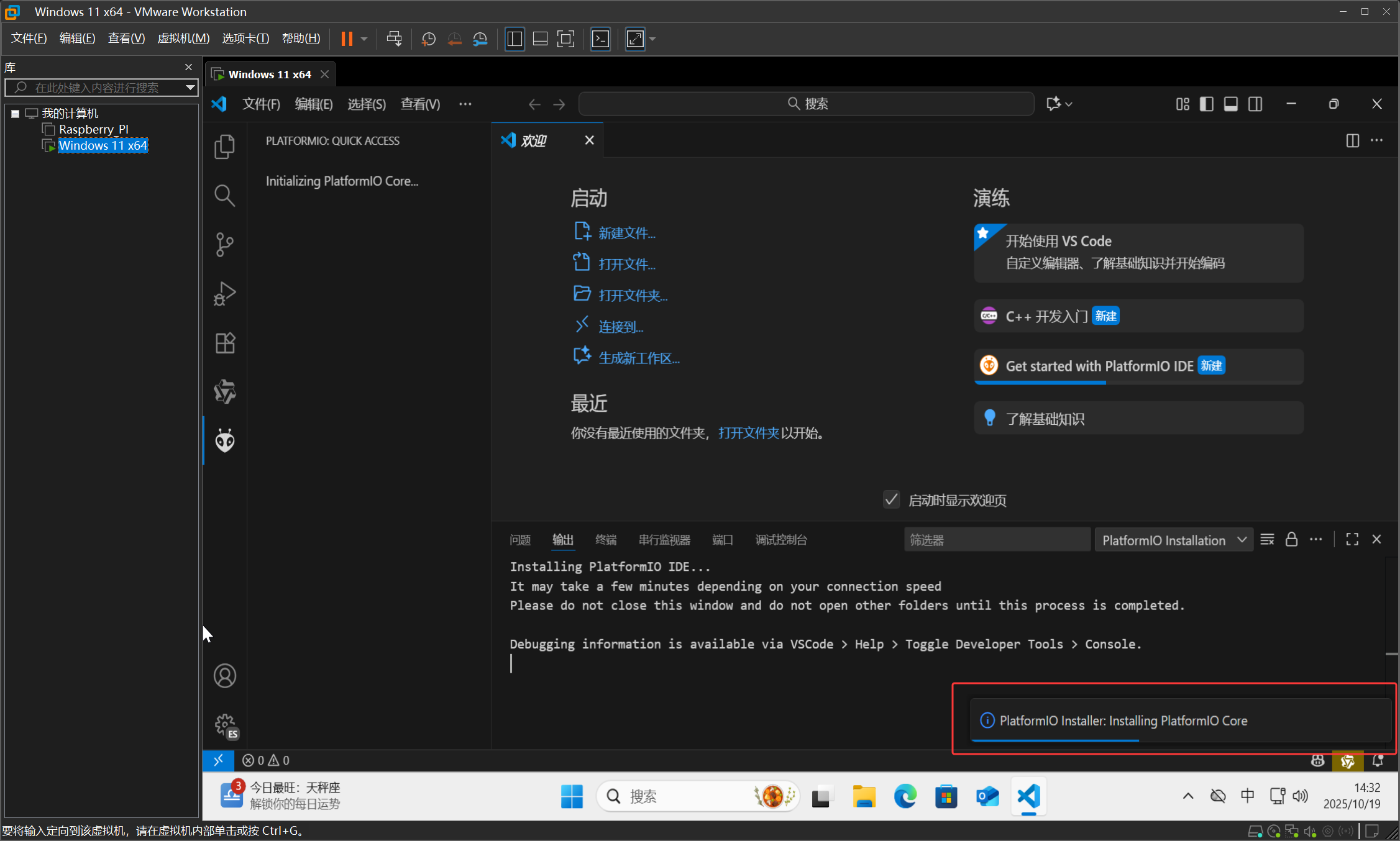
Task: Open the Accounts icon above settings gear
Action: pos(224,675)
